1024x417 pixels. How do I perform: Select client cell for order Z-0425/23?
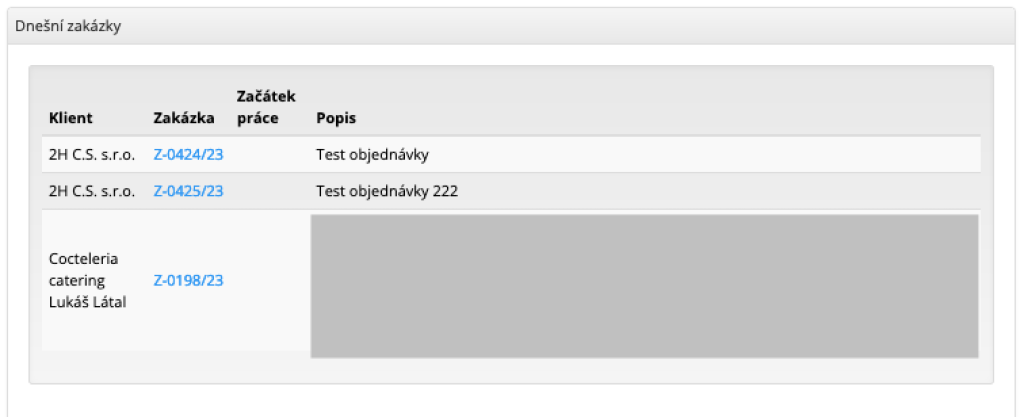(x=92, y=191)
